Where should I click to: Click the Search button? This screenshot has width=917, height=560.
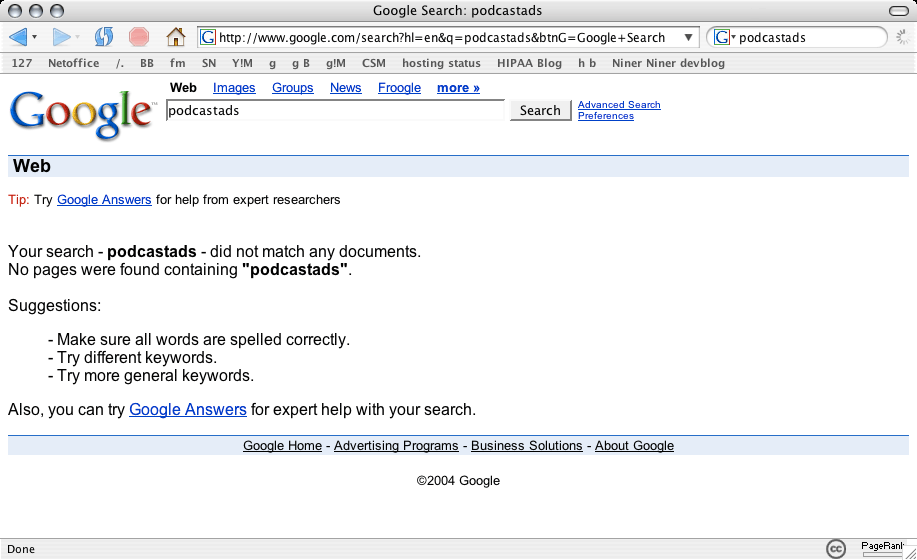pos(540,110)
